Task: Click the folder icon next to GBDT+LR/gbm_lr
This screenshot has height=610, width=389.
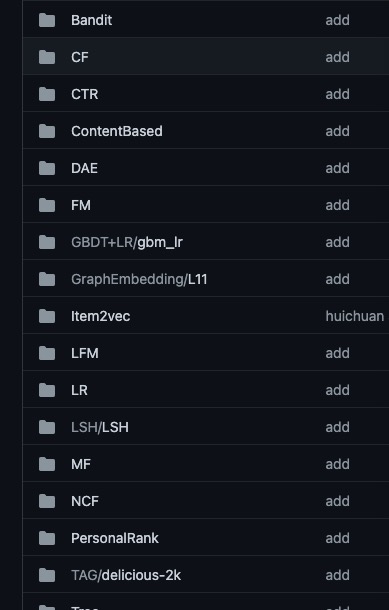Action: 47,242
